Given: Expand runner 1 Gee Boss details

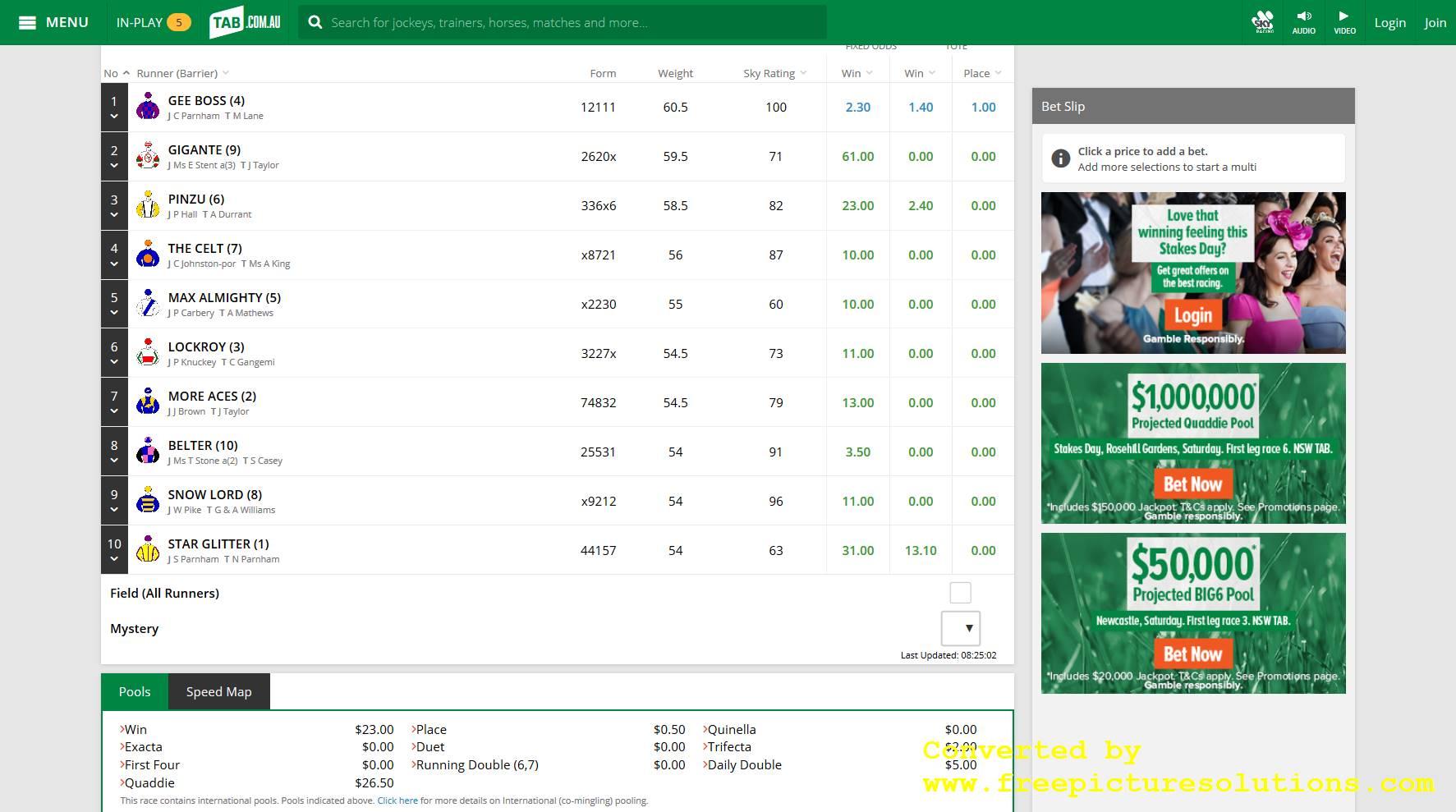Looking at the screenshot, I should (114, 116).
